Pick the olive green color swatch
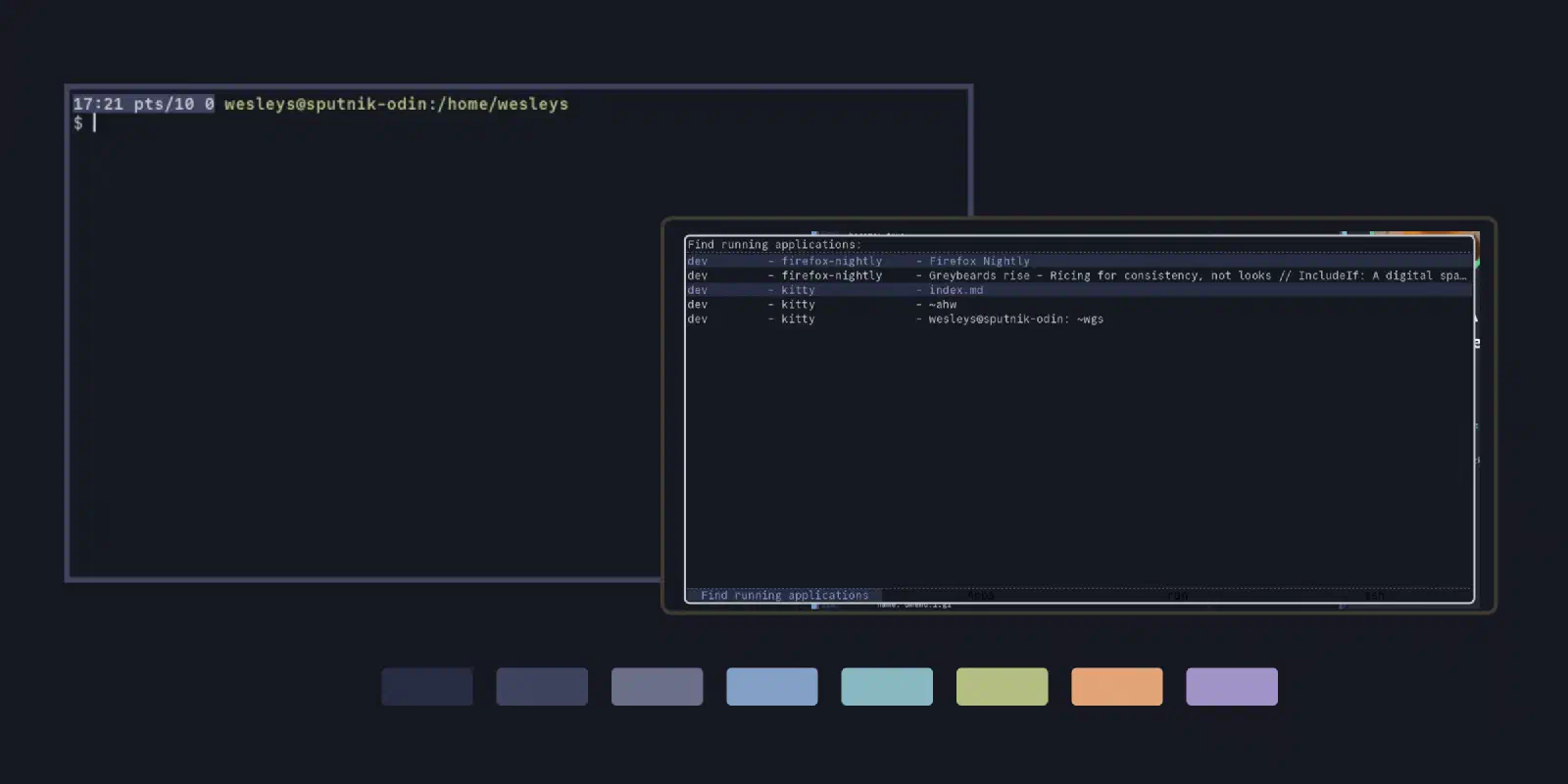 (1002, 687)
